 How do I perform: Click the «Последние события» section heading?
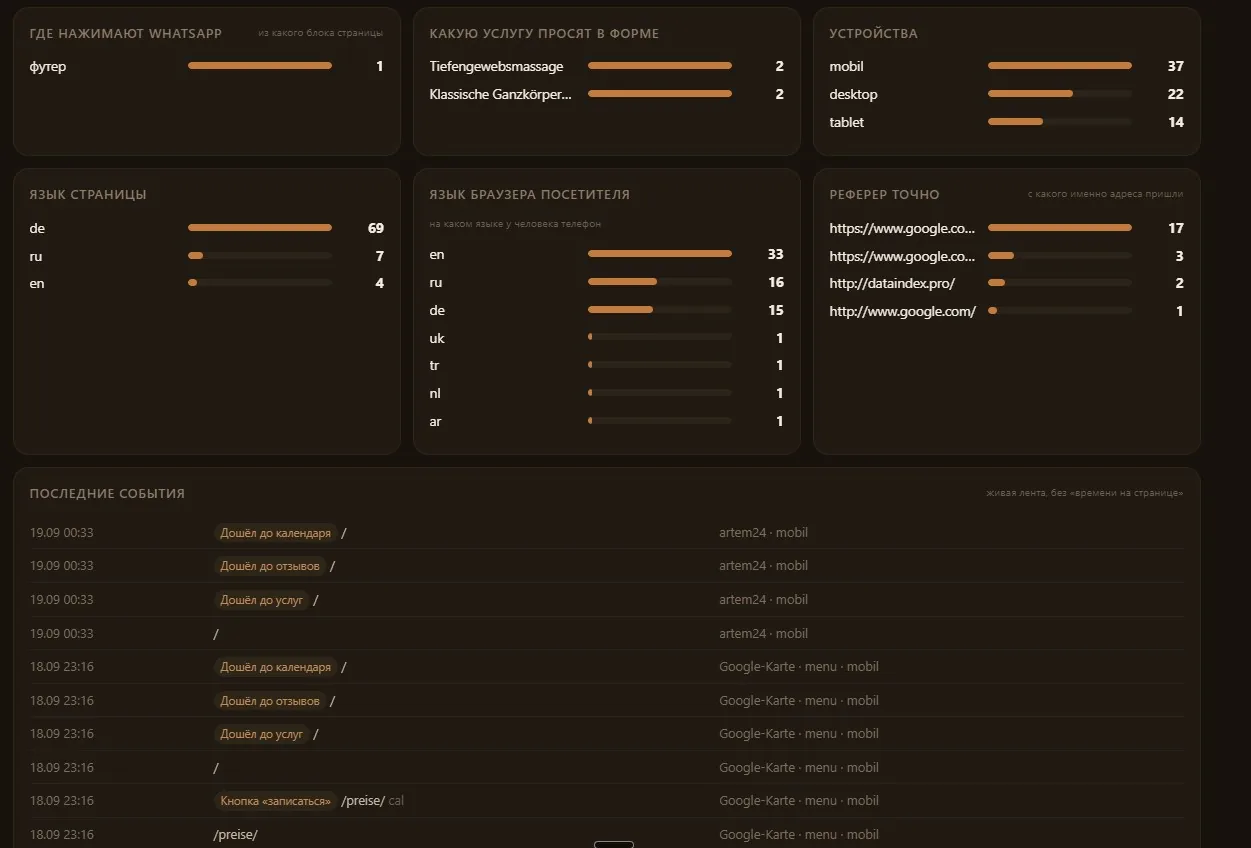point(107,493)
